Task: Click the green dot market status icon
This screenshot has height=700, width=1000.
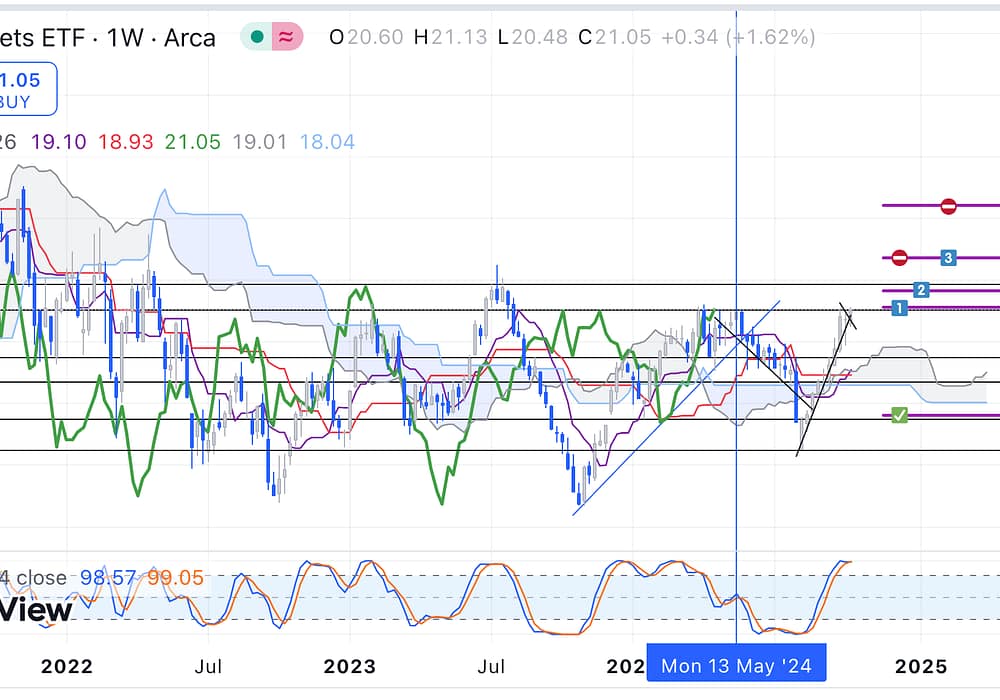Action: pyautogui.click(x=258, y=38)
